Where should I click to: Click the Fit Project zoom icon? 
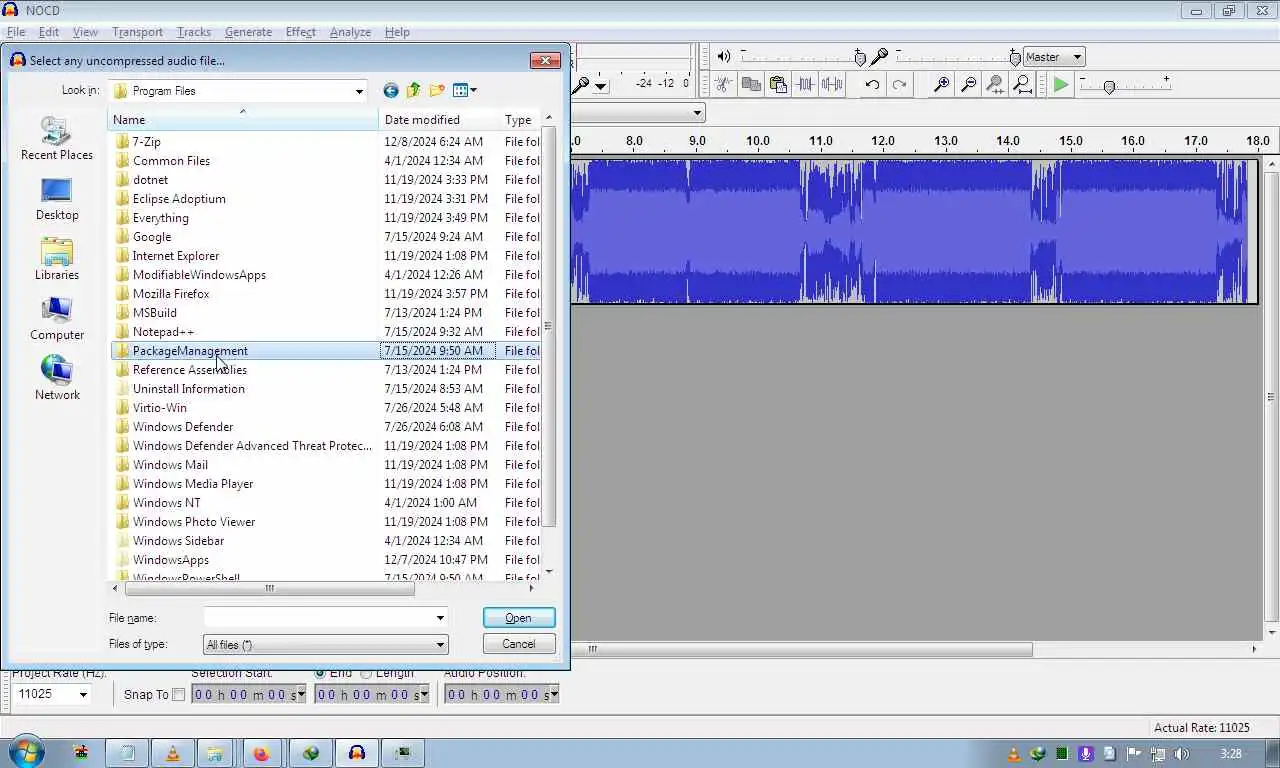click(x=1022, y=85)
